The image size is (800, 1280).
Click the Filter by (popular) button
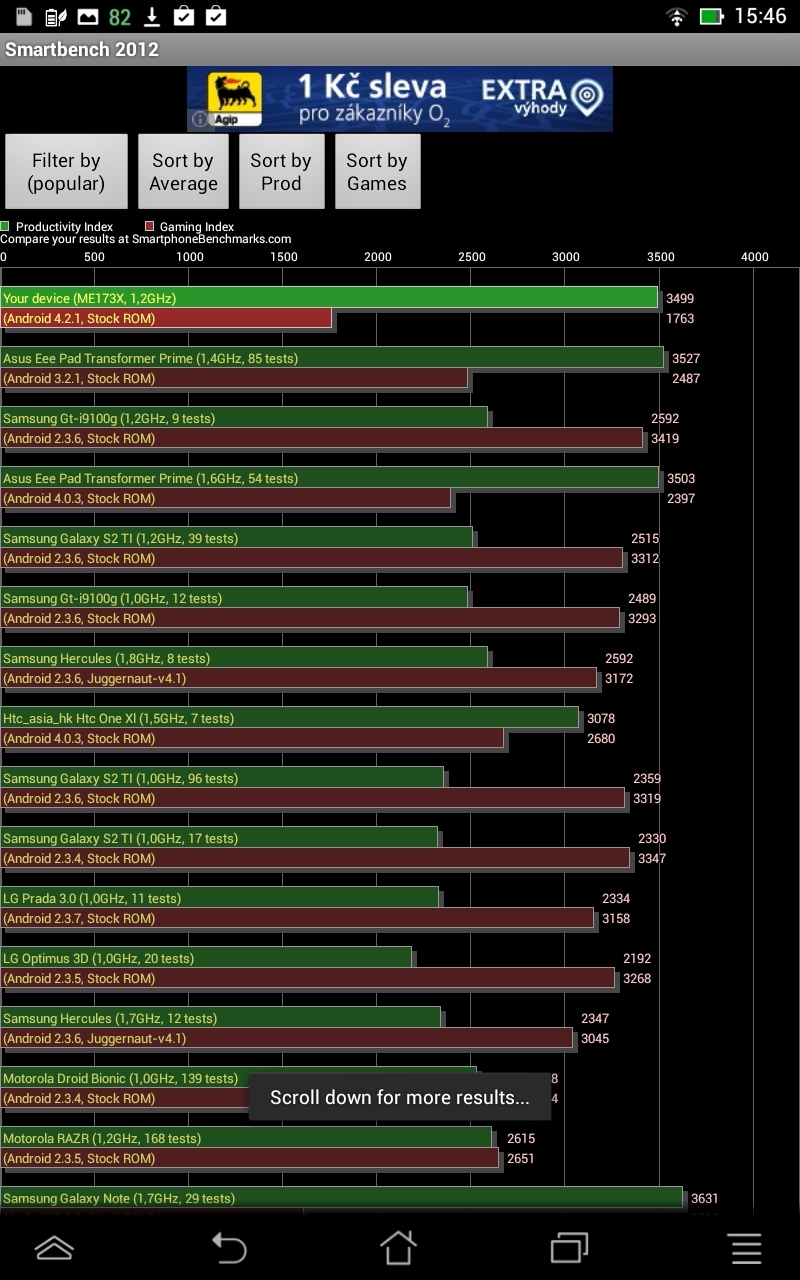(x=66, y=172)
